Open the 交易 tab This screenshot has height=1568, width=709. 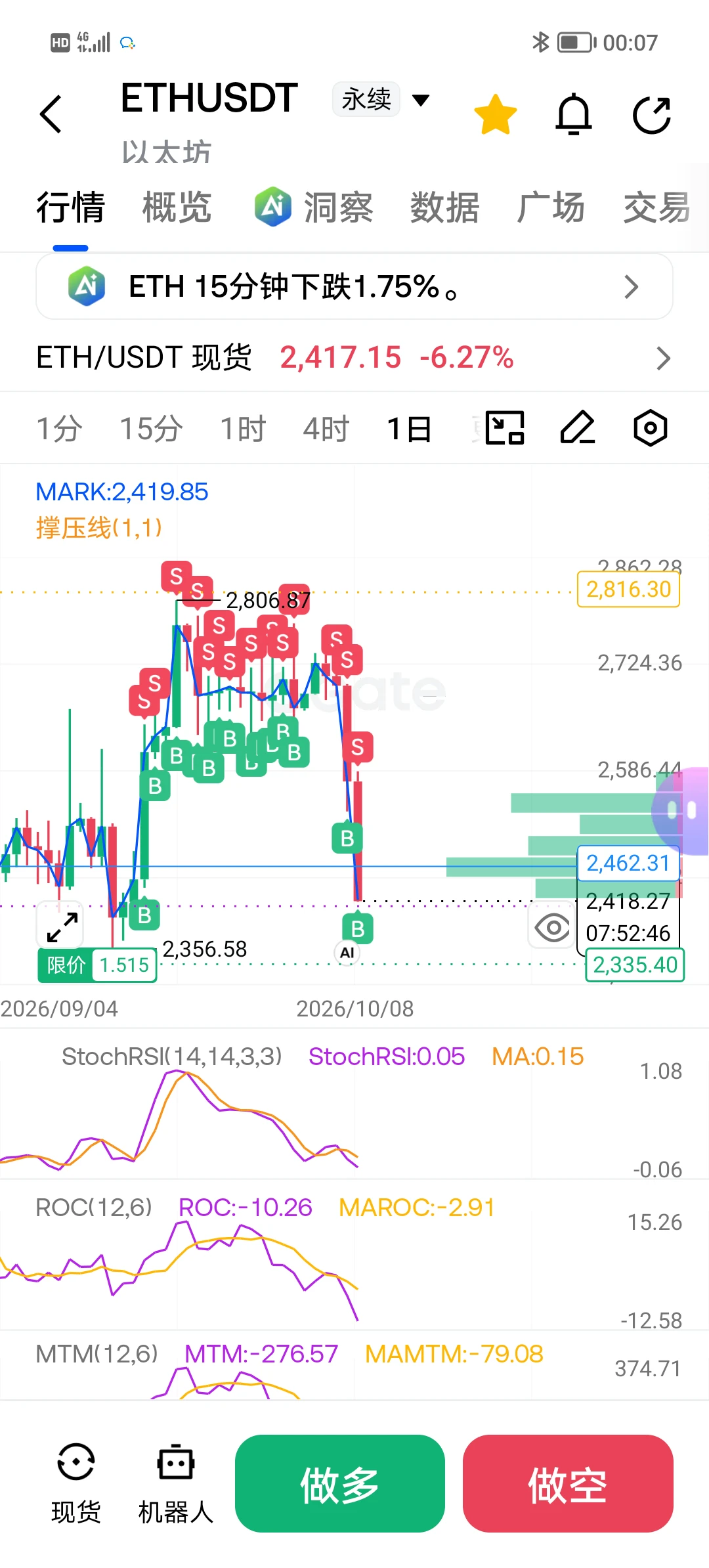tap(656, 207)
